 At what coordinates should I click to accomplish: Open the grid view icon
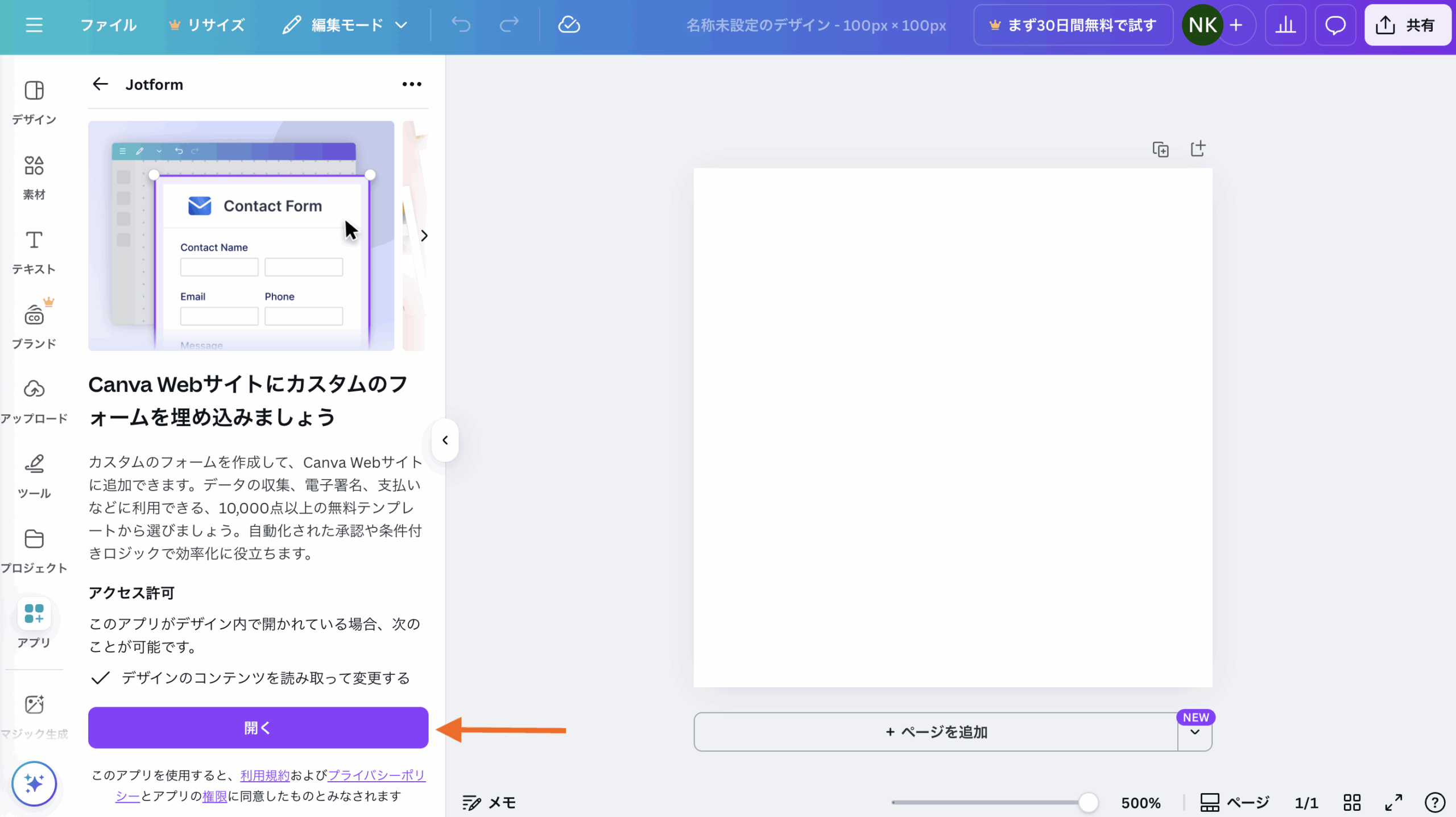click(x=1352, y=803)
